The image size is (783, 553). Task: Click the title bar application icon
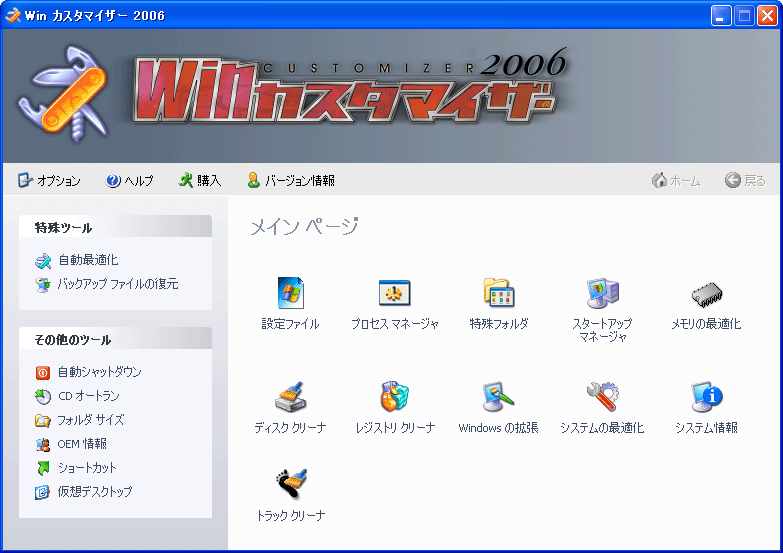coord(12,15)
